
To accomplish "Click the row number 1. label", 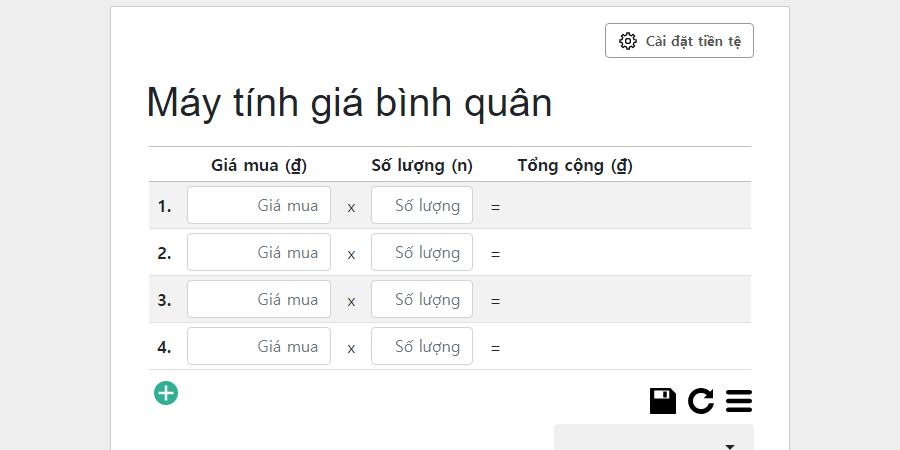I will coord(165,206).
